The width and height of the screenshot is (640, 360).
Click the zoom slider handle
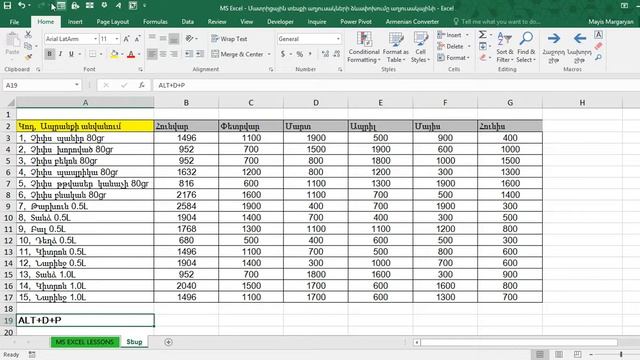621,354
